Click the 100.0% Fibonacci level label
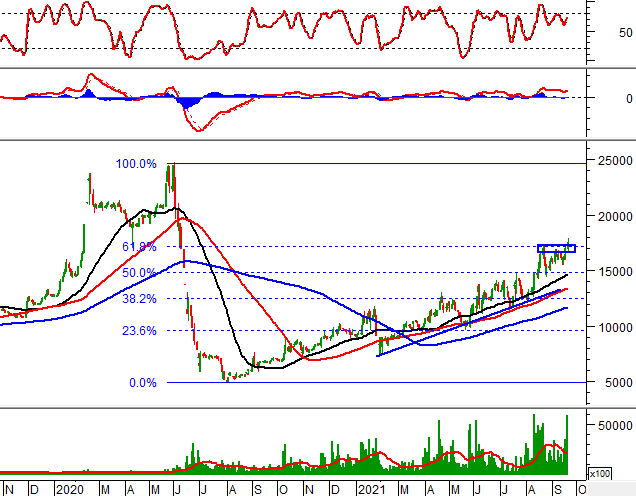Image resolution: width=636 pixels, height=496 pixels. click(x=136, y=164)
